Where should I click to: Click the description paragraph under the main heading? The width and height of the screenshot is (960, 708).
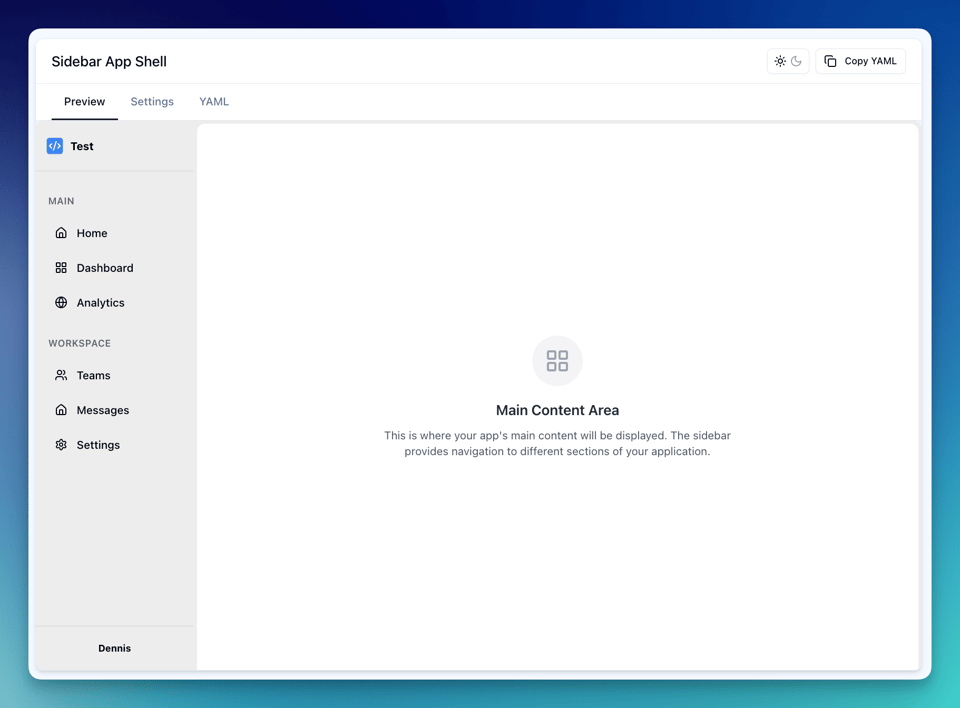pyautogui.click(x=557, y=443)
